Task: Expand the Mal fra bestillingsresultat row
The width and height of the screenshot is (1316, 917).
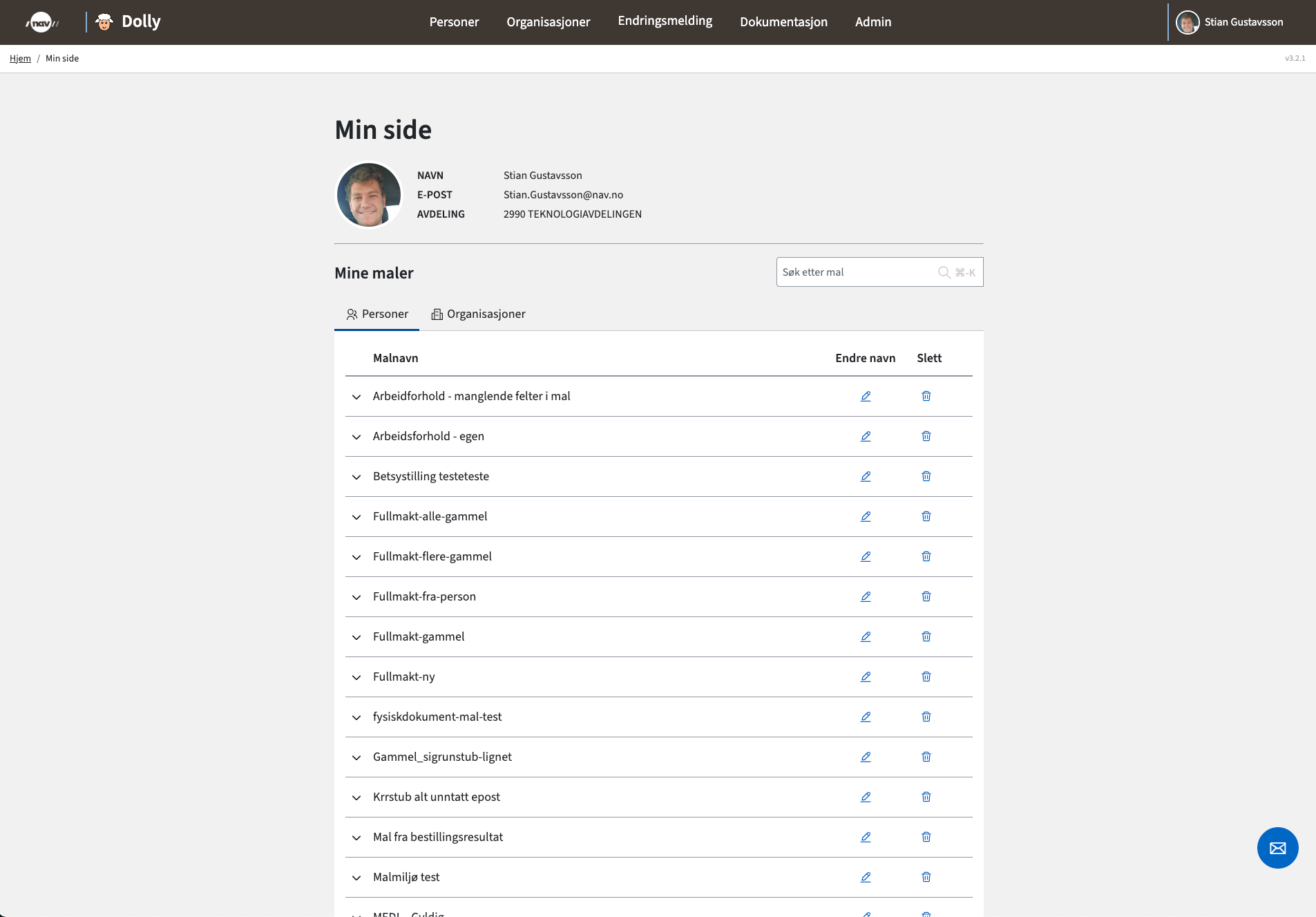Action: click(356, 838)
